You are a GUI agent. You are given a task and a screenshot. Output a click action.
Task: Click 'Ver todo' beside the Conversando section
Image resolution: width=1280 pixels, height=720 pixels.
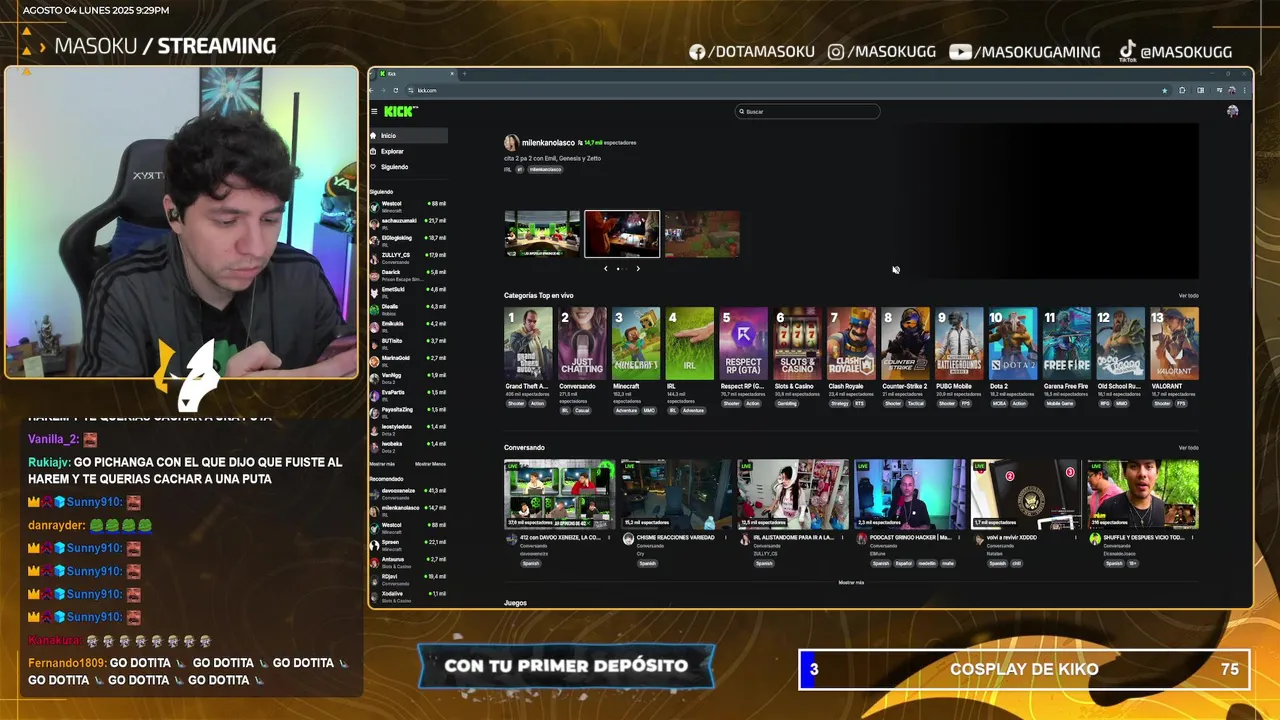pos(1188,448)
